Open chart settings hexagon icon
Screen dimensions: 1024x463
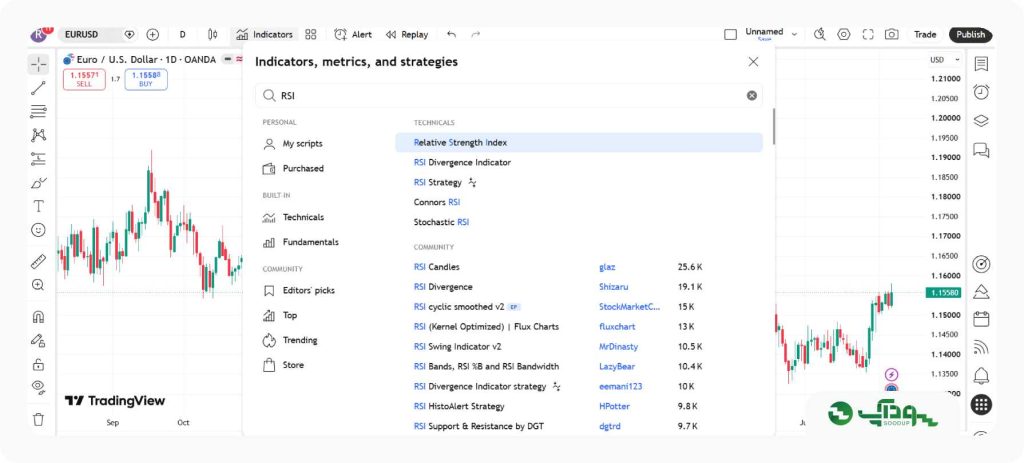[x=844, y=35]
